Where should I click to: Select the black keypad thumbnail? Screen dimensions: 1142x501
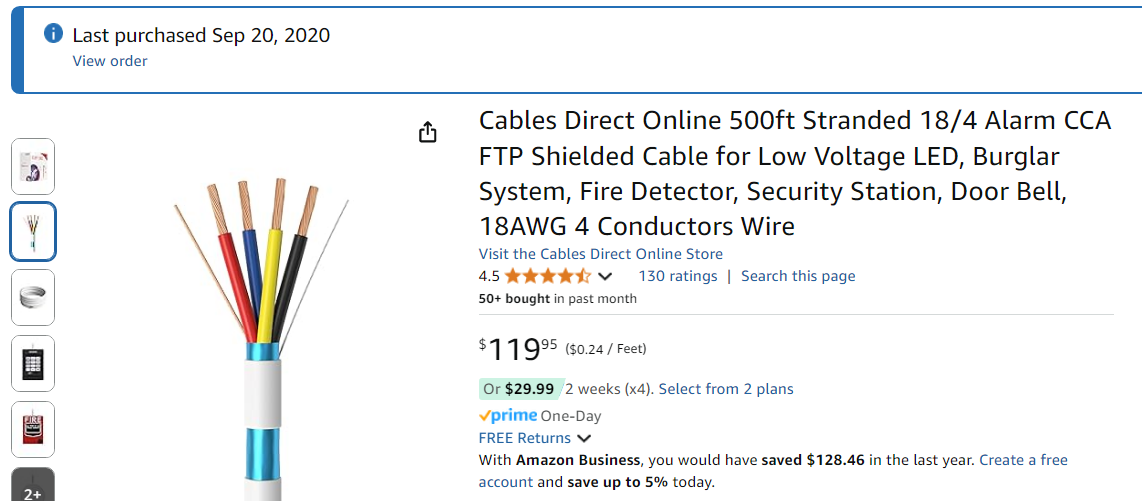[33, 363]
